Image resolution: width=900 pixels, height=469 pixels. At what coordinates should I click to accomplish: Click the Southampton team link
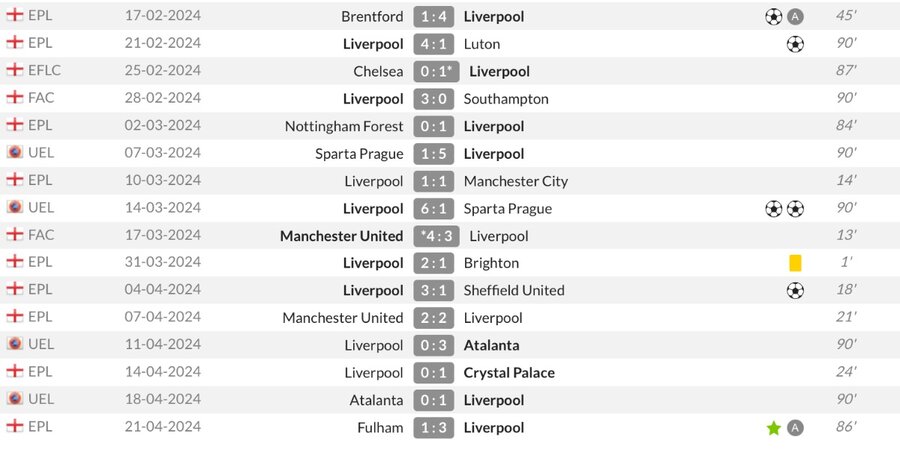506,99
